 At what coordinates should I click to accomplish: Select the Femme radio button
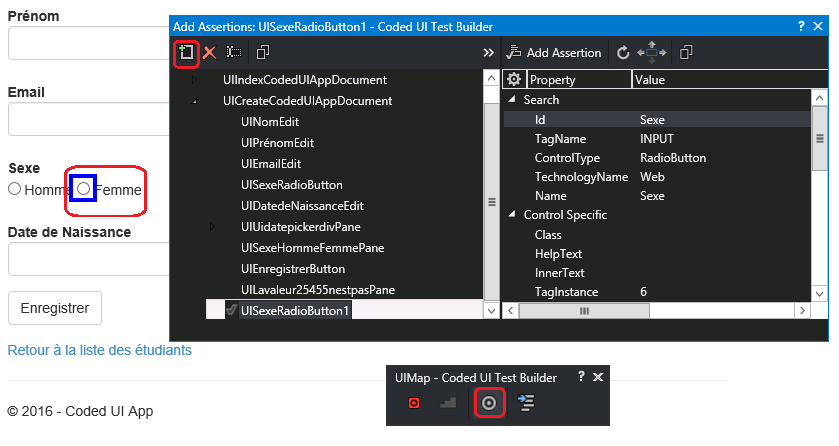[84, 188]
